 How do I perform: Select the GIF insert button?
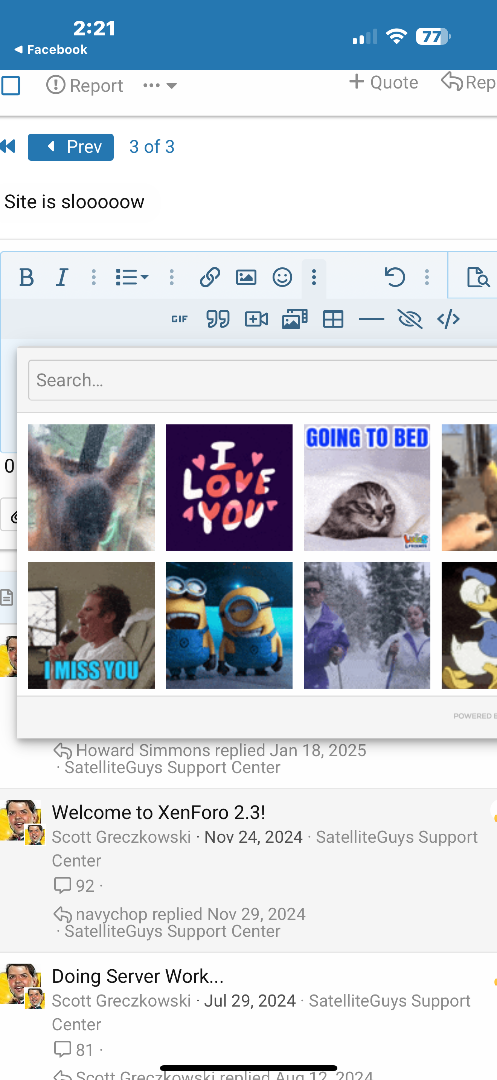pos(179,319)
